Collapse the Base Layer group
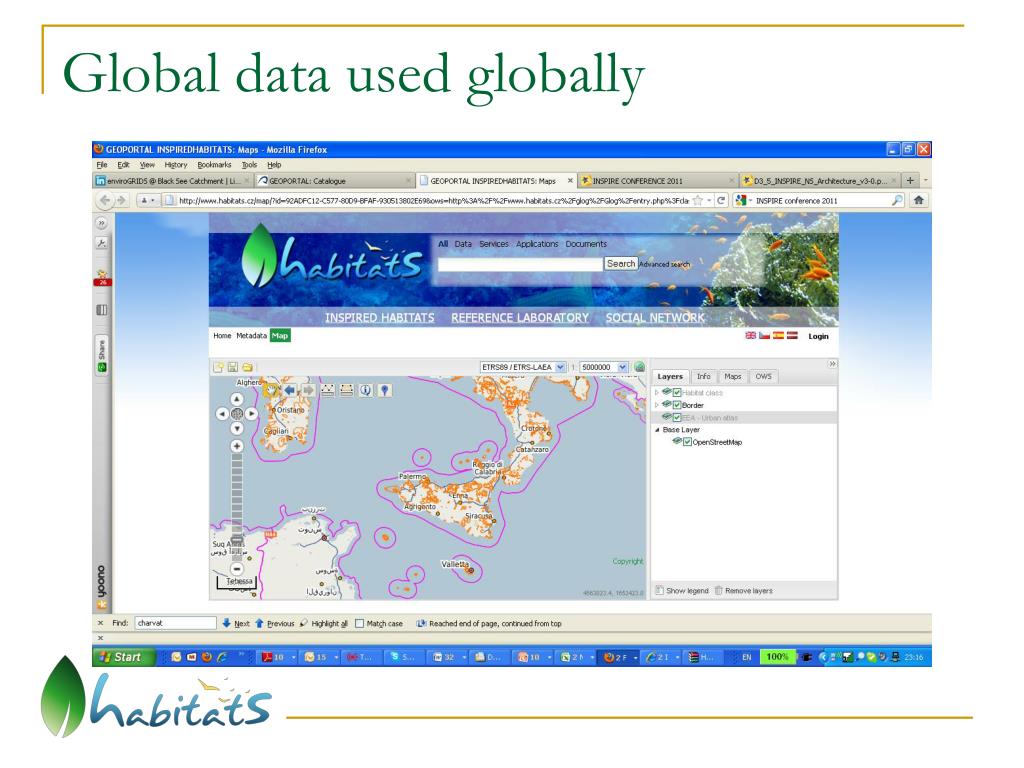 pos(657,430)
